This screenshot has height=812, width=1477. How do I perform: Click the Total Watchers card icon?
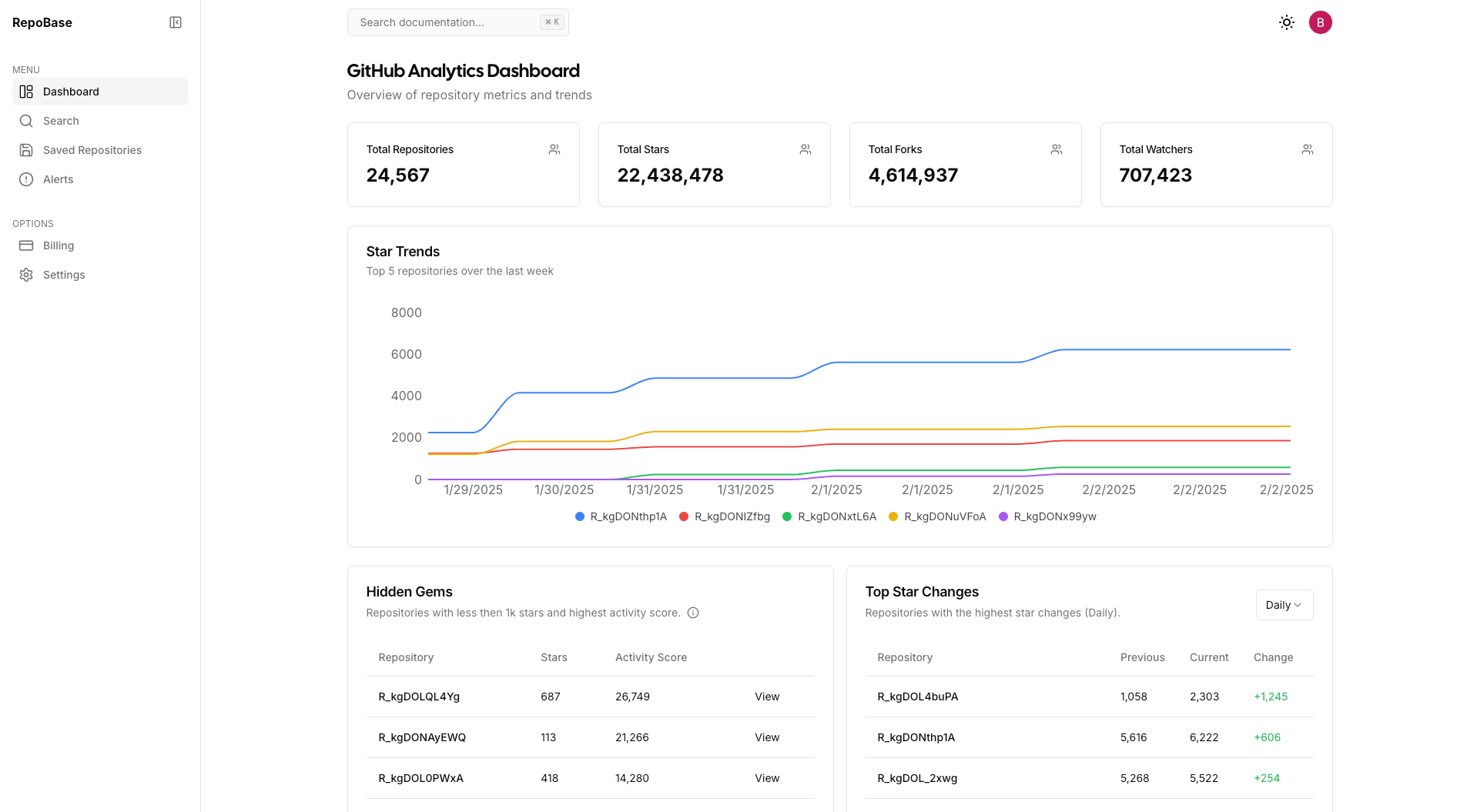pyautogui.click(x=1307, y=149)
